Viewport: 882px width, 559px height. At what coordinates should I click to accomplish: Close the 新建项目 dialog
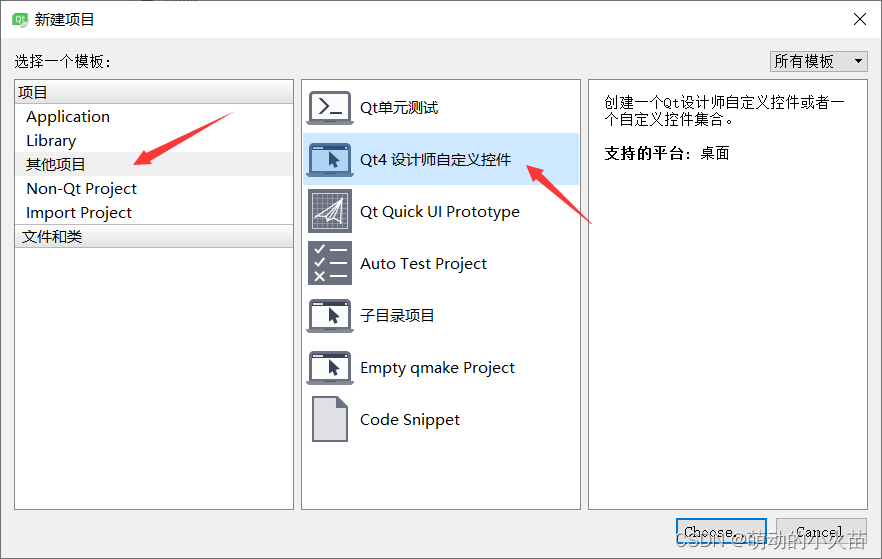pos(860,19)
